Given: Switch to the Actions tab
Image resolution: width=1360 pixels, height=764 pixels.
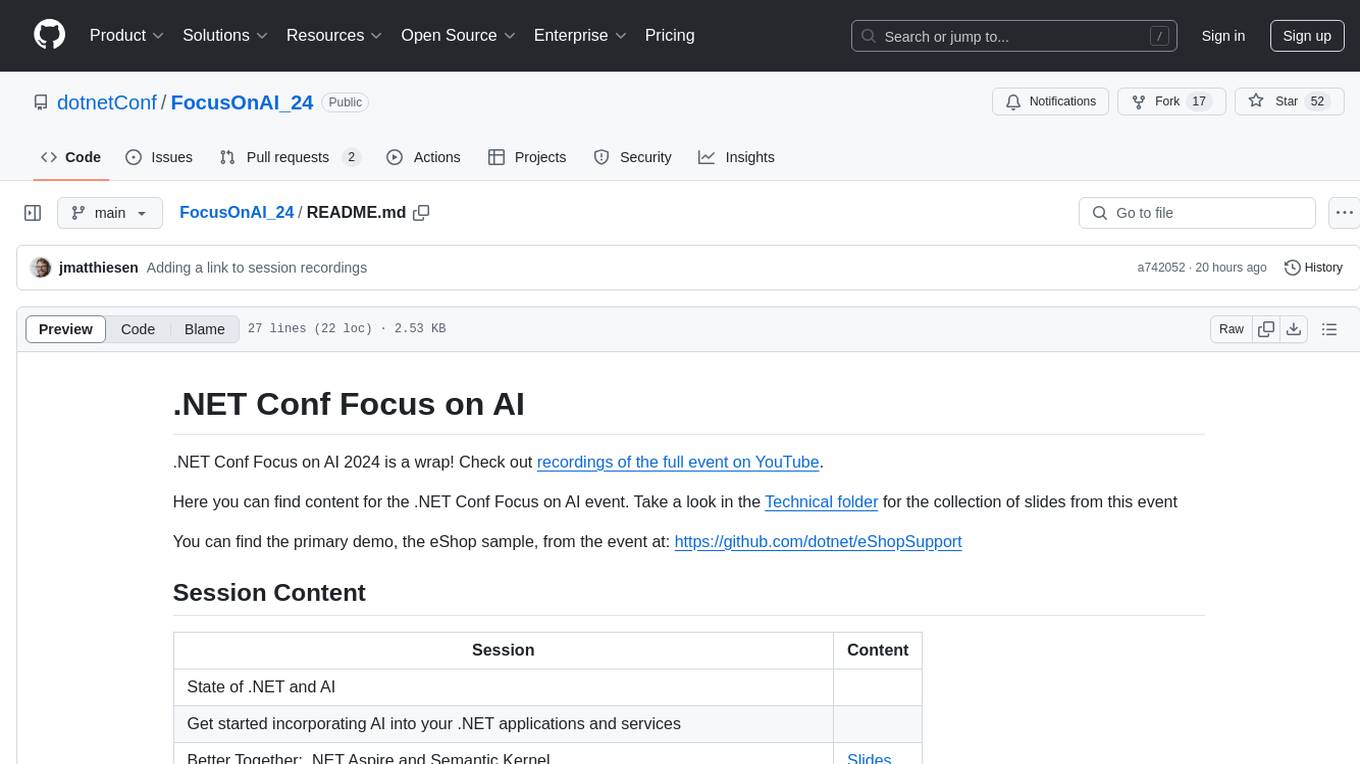Looking at the screenshot, I should click(423, 157).
